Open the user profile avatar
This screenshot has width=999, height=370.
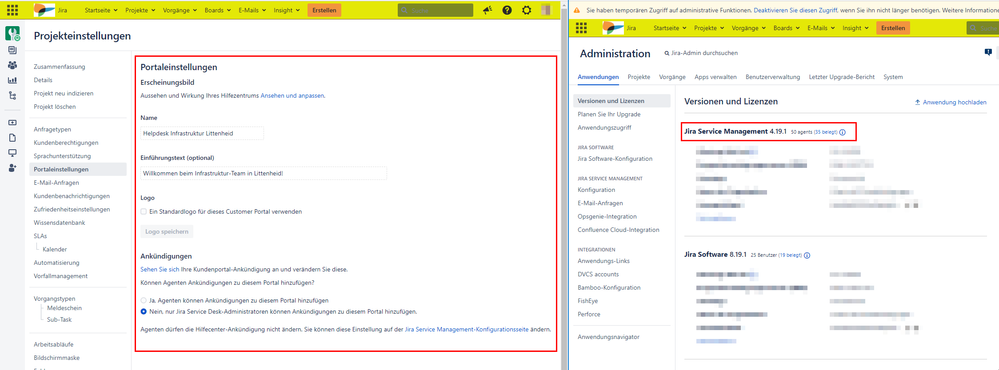[546, 10]
